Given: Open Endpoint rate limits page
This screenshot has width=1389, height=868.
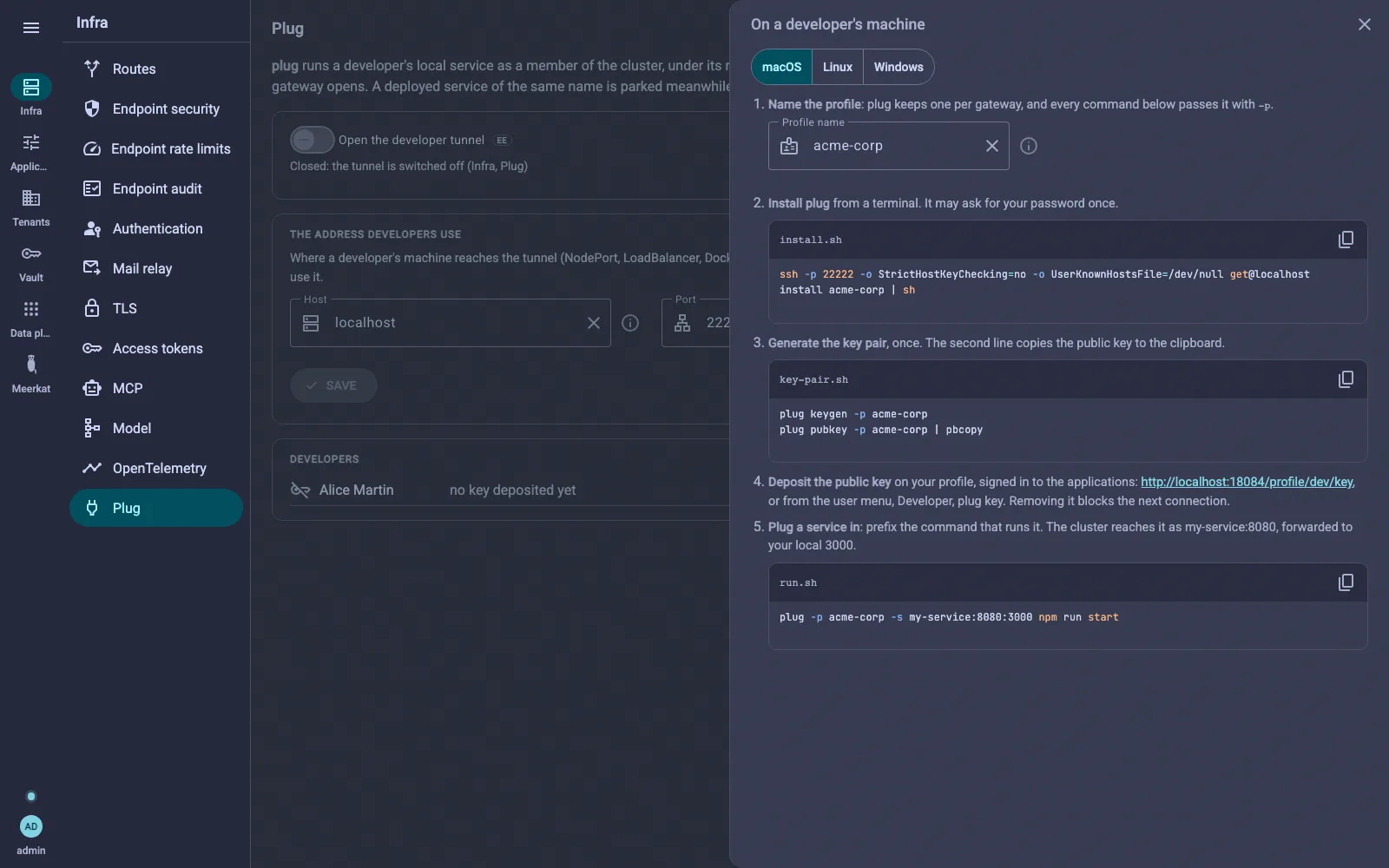Looking at the screenshot, I should [156, 148].
